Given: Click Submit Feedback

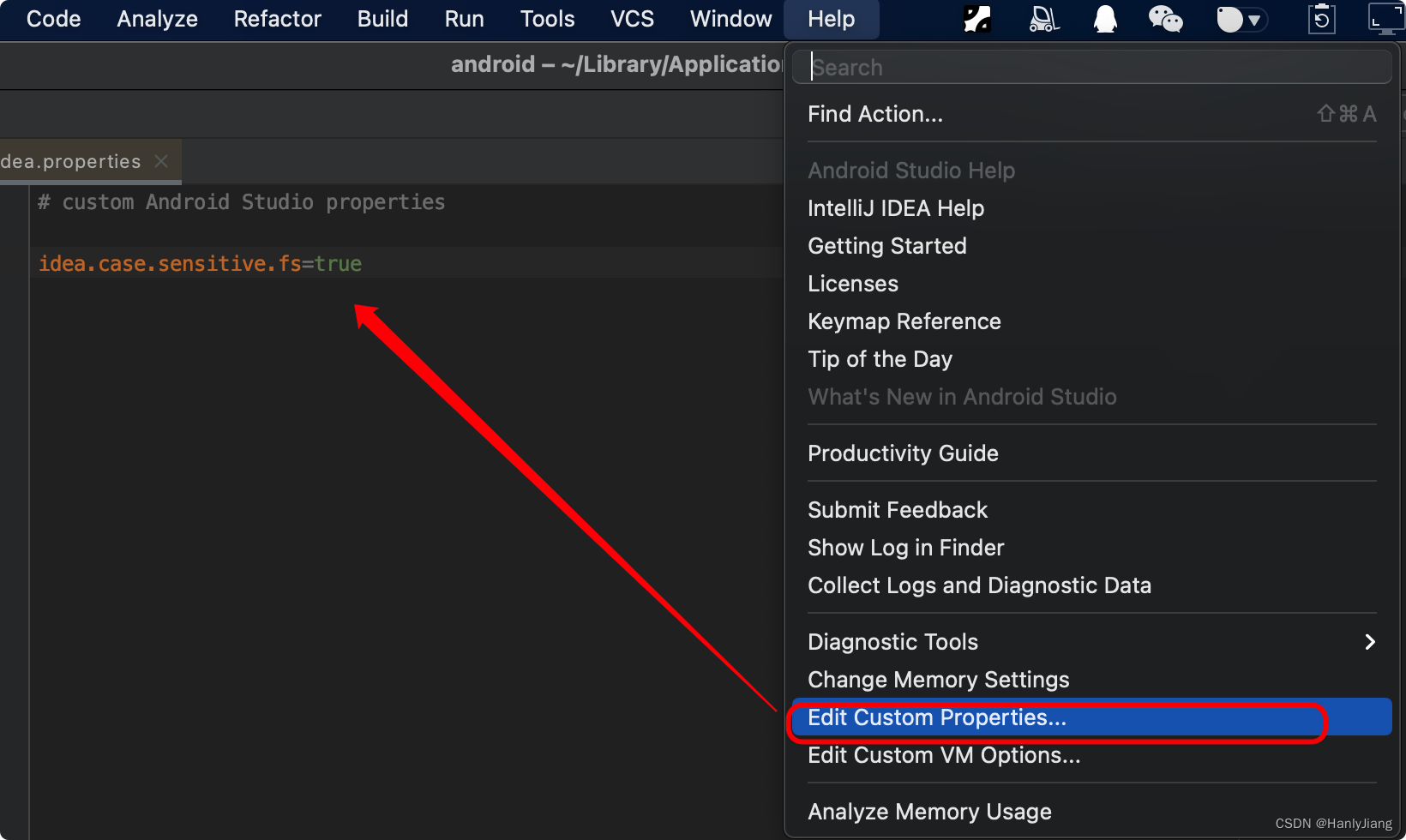Looking at the screenshot, I should pos(898,509).
